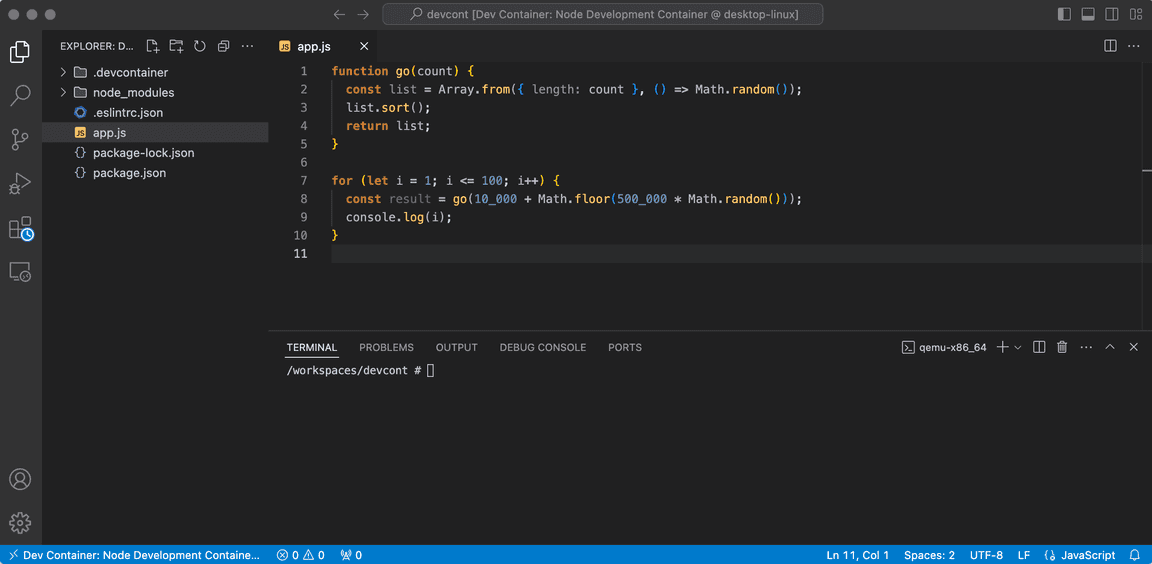Toggle the primary side bar layout button
Screen dimensions: 1152x564
[1064, 15]
